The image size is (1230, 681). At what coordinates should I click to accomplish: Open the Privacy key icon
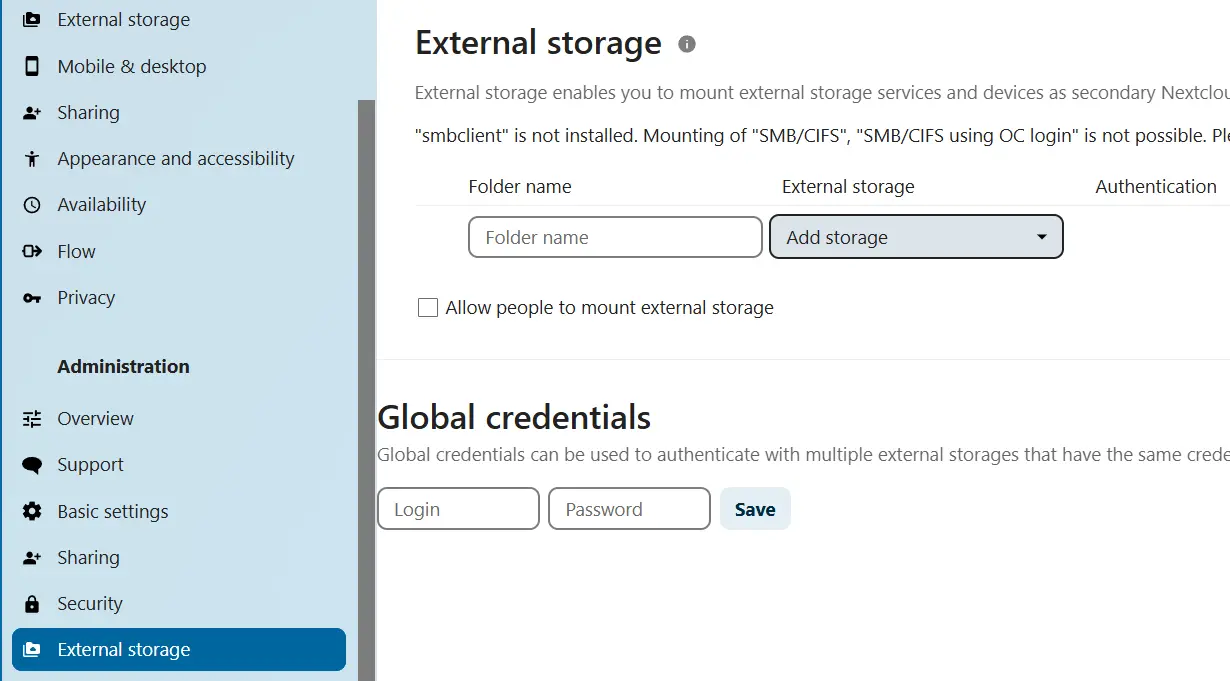pos(32,297)
